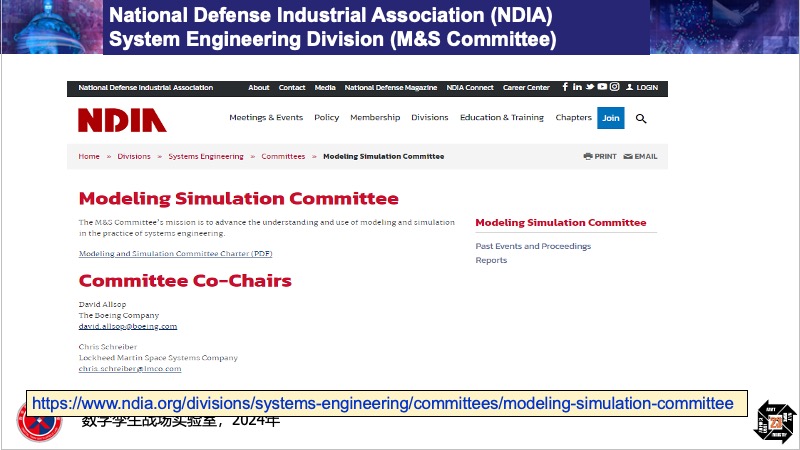Screen dimensions: 800x450
Task: Open the Chapters menu
Action: (573, 117)
